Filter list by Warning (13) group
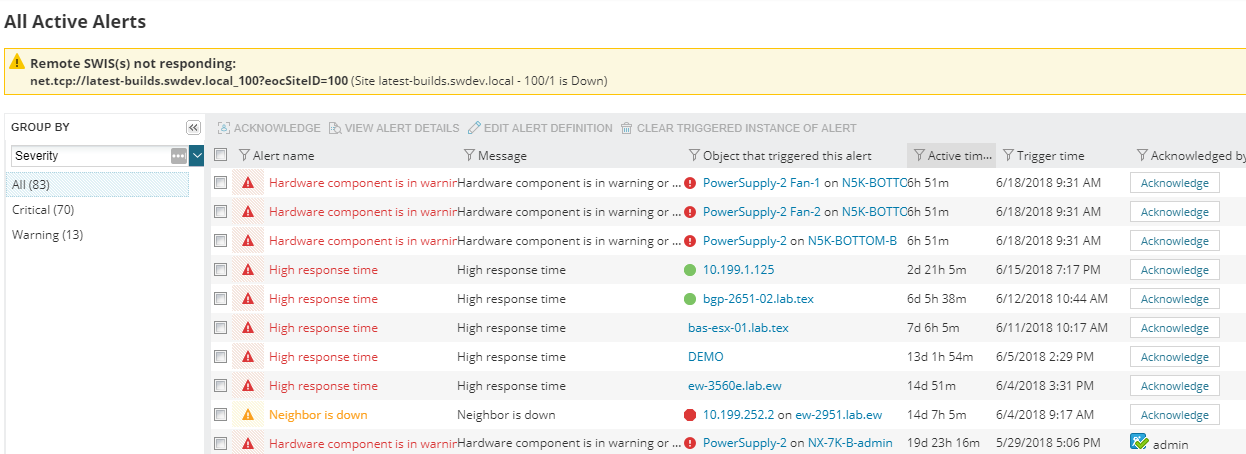1246x454 pixels. point(47,235)
